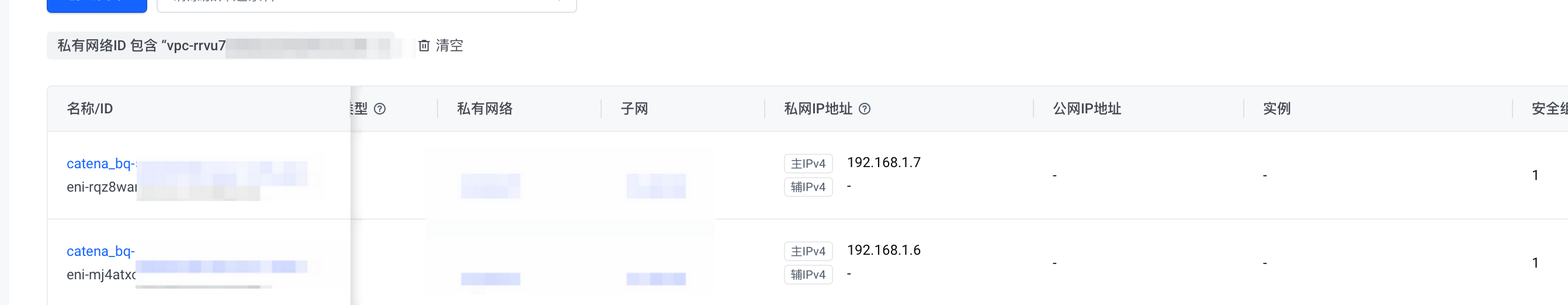
Task: Click the 辅IPv4 tag in the eni-rqz8wa row
Action: tap(808, 187)
